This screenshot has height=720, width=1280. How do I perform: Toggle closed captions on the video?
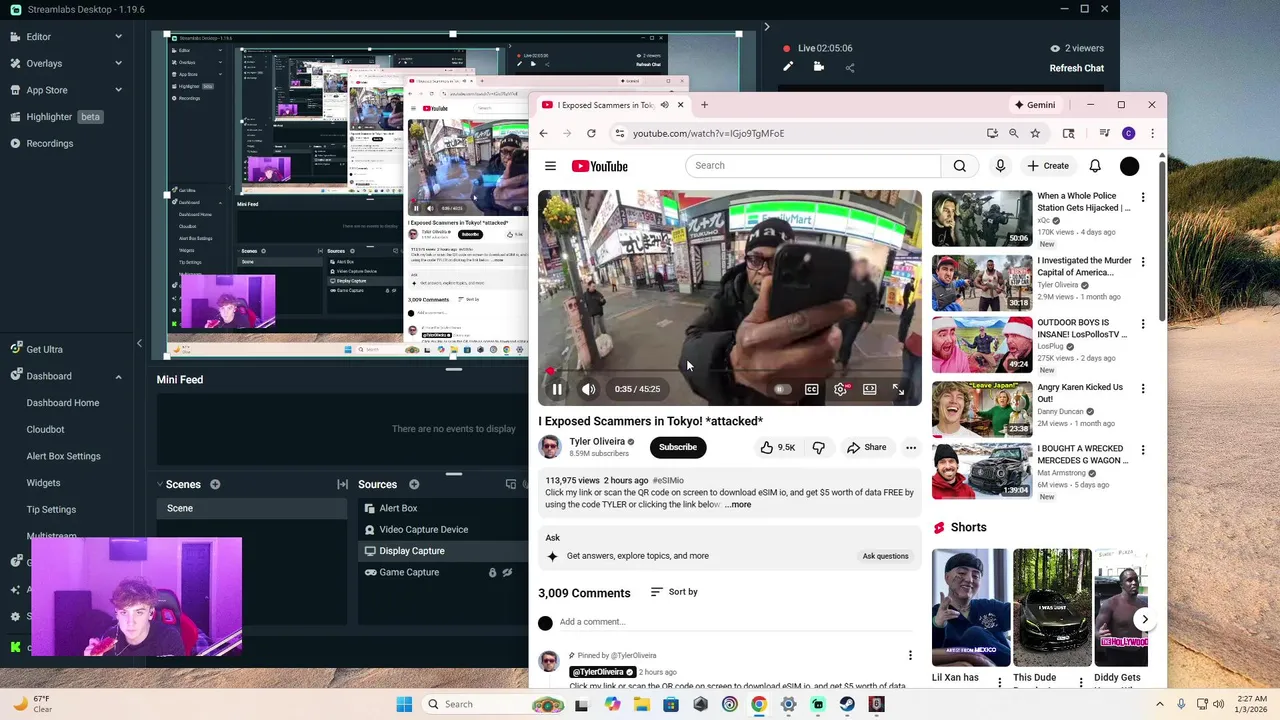pyautogui.click(x=811, y=389)
